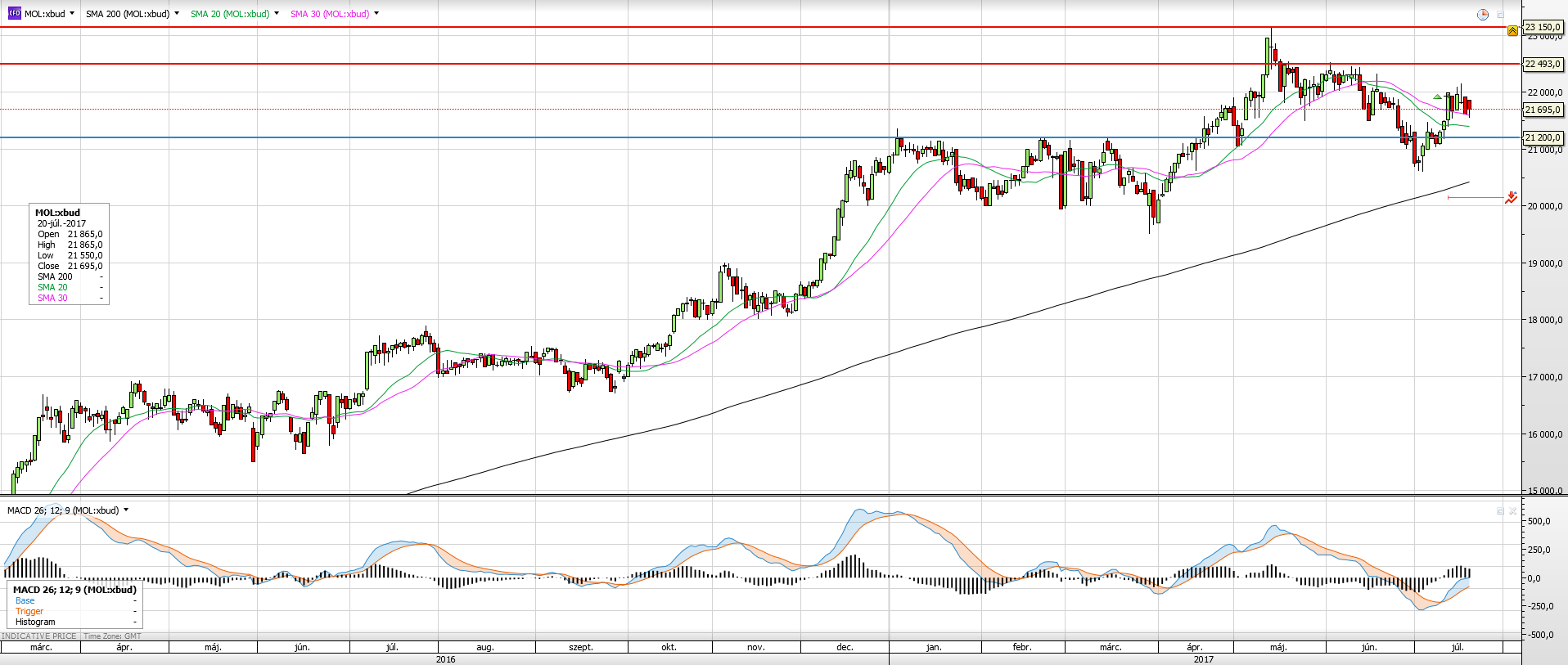Select the szept. month on the time axis

point(581,647)
